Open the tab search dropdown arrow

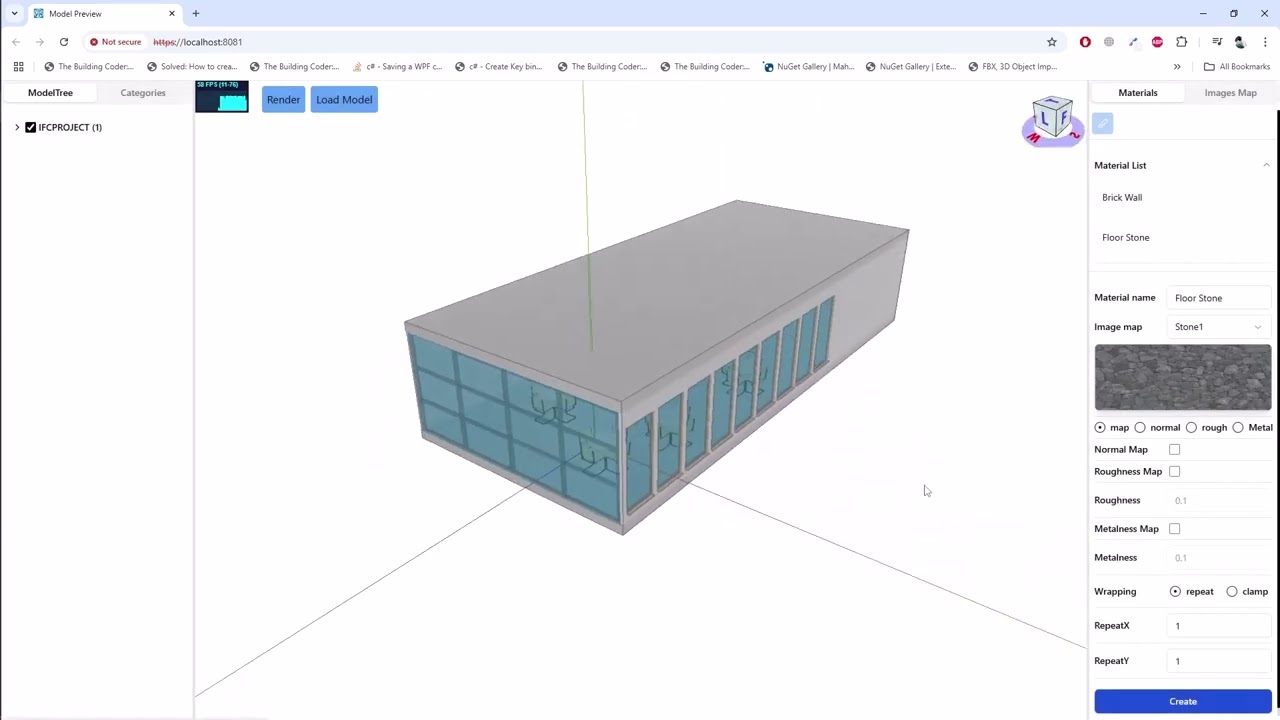pos(14,13)
